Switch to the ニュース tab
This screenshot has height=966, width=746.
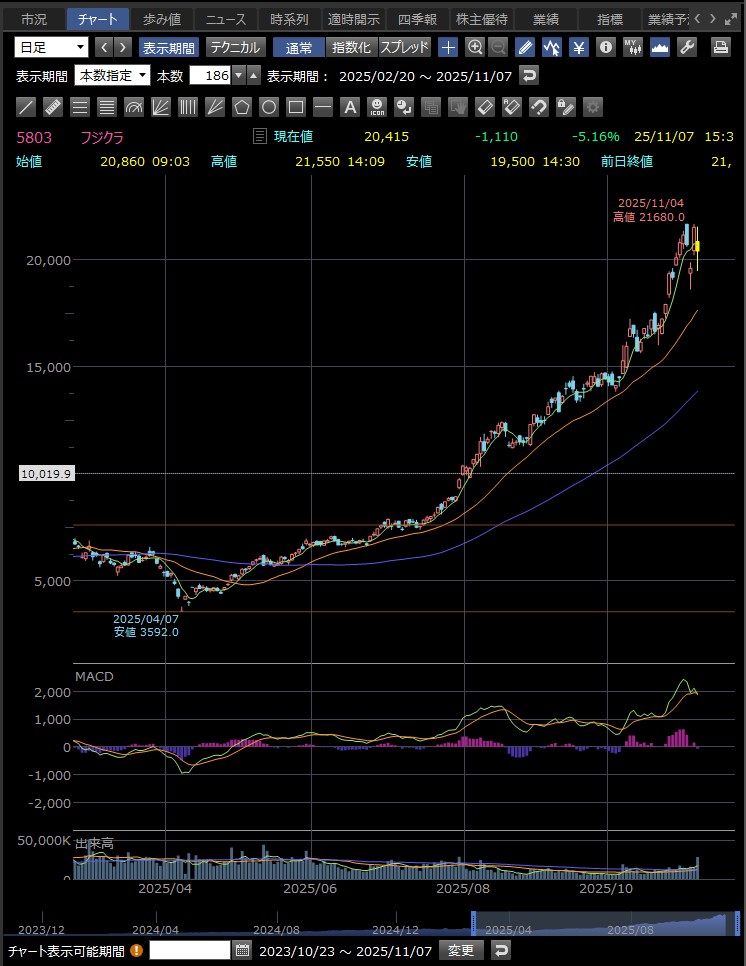point(225,19)
